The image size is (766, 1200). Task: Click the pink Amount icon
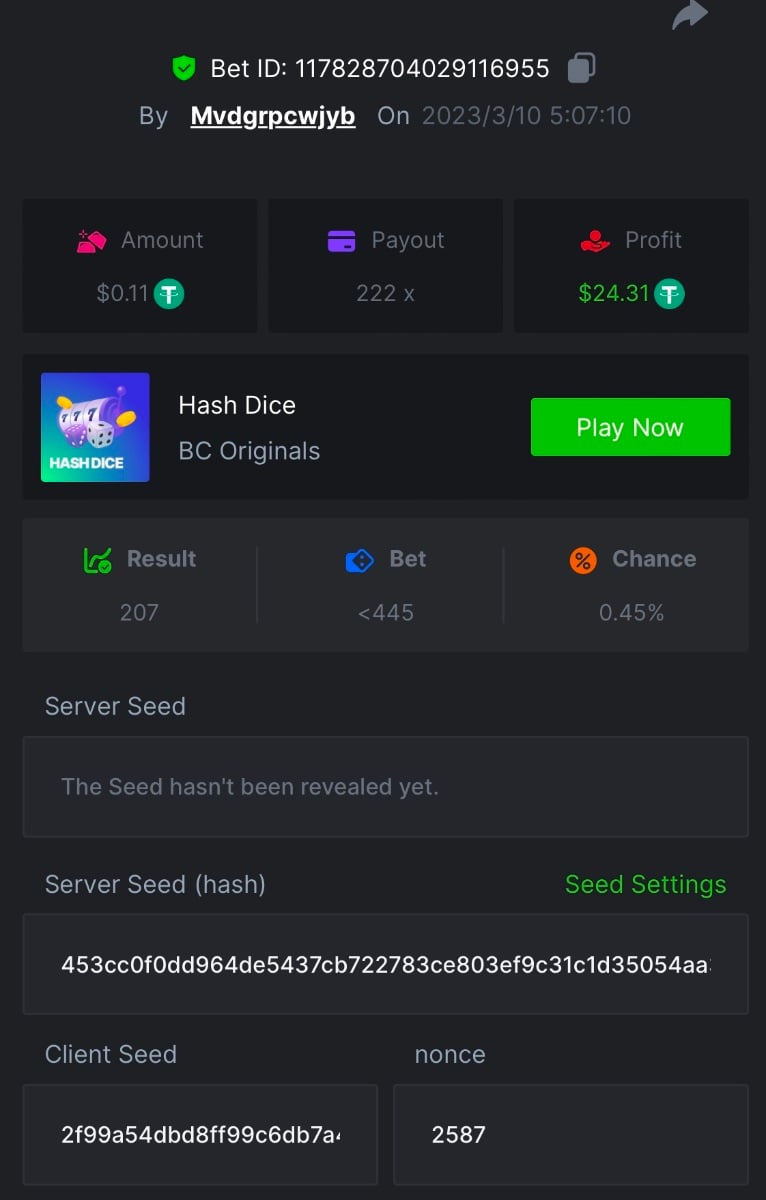click(x=92, y=241)
